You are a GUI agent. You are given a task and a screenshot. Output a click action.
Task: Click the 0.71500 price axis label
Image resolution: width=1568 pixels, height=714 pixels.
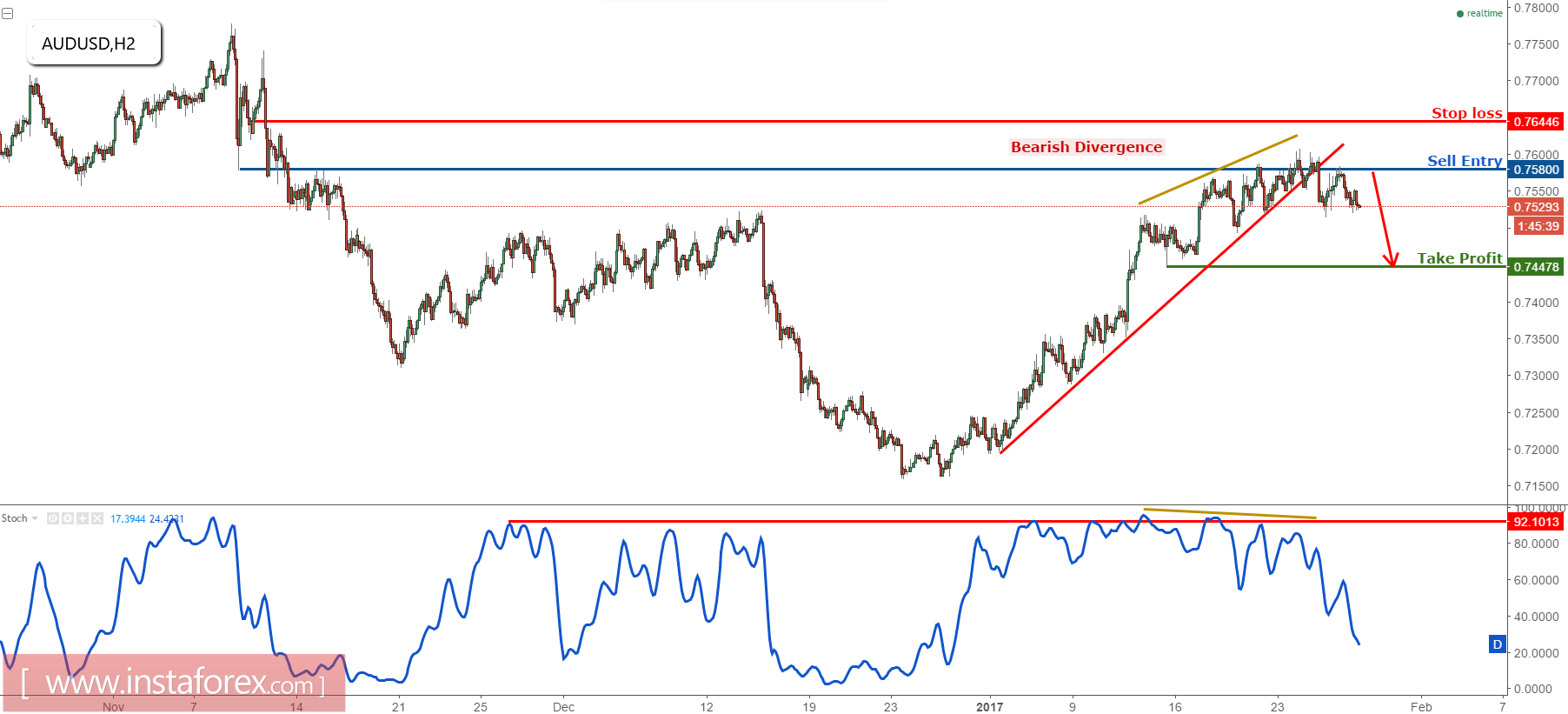pyautogui.click(x=1537, y=486)
